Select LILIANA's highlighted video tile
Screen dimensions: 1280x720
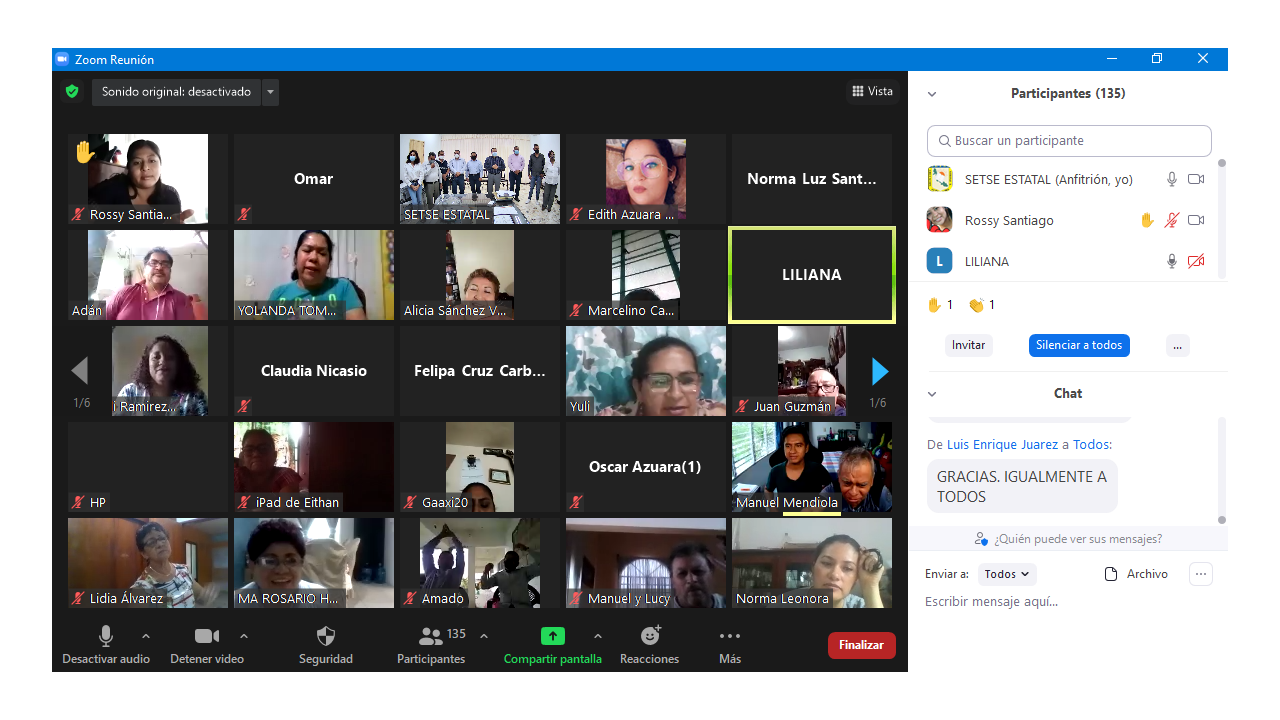point(812,275)
